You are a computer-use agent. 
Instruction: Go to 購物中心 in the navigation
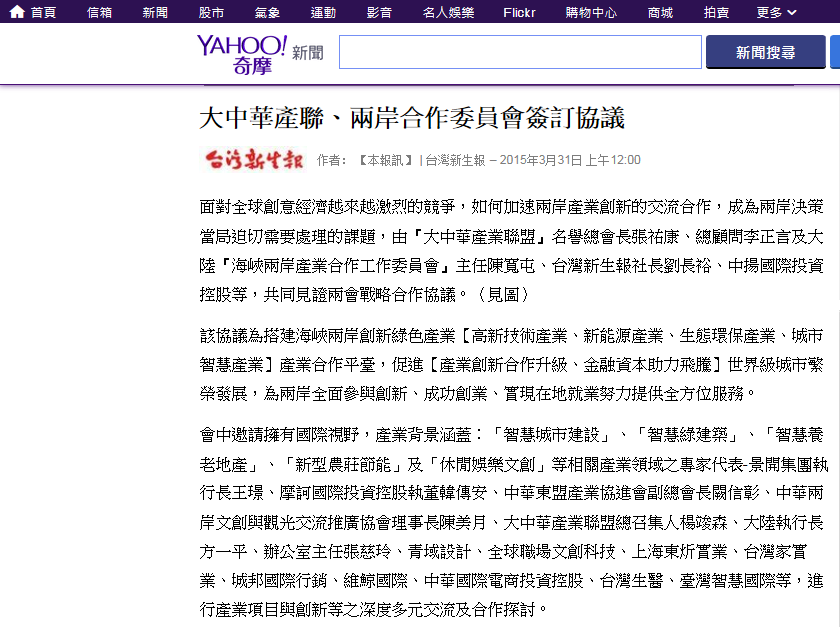[591, 12]
